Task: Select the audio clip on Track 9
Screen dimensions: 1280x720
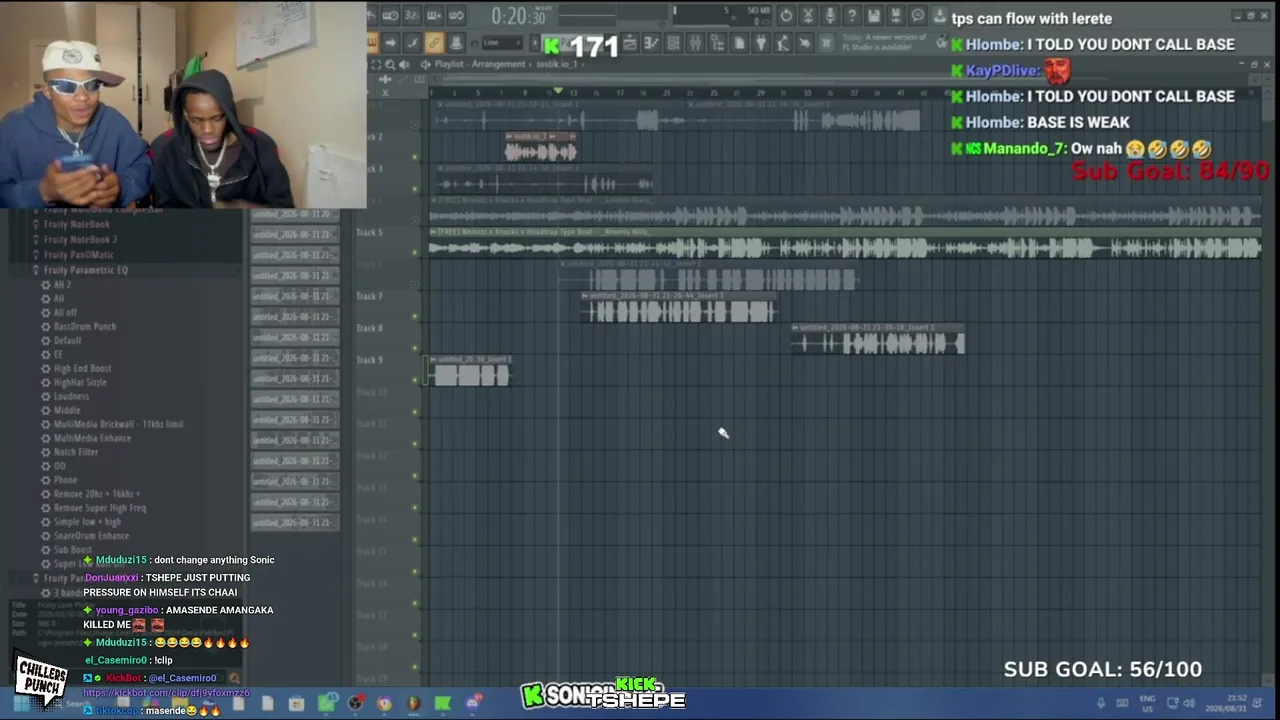Action: point(470,371)
